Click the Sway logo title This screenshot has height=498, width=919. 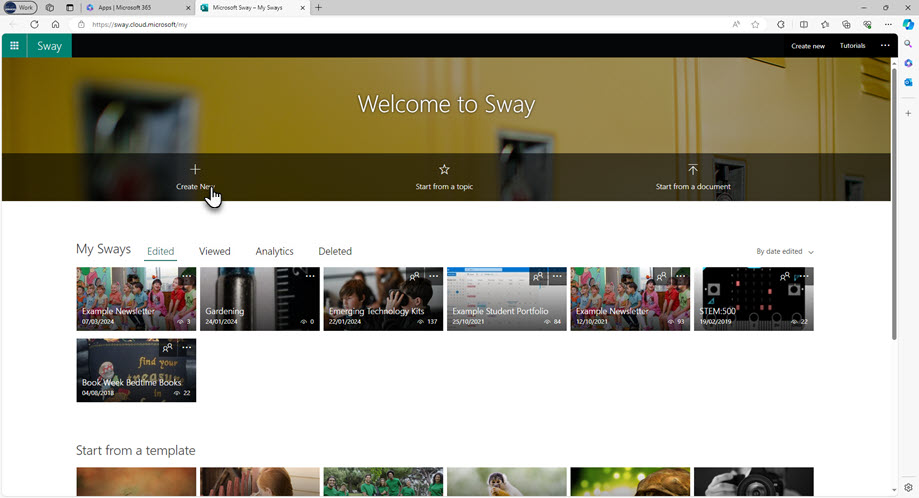click(x=49, y=46)
